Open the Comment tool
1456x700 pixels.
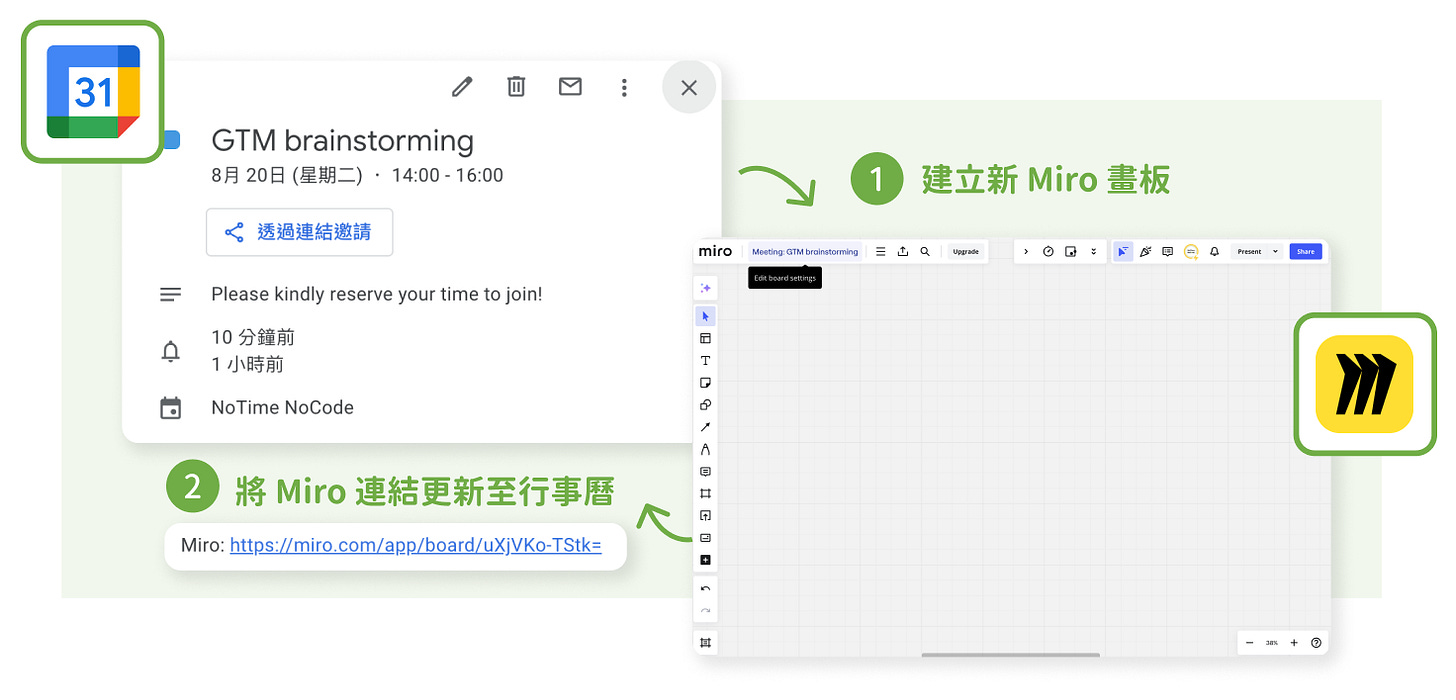705,471
